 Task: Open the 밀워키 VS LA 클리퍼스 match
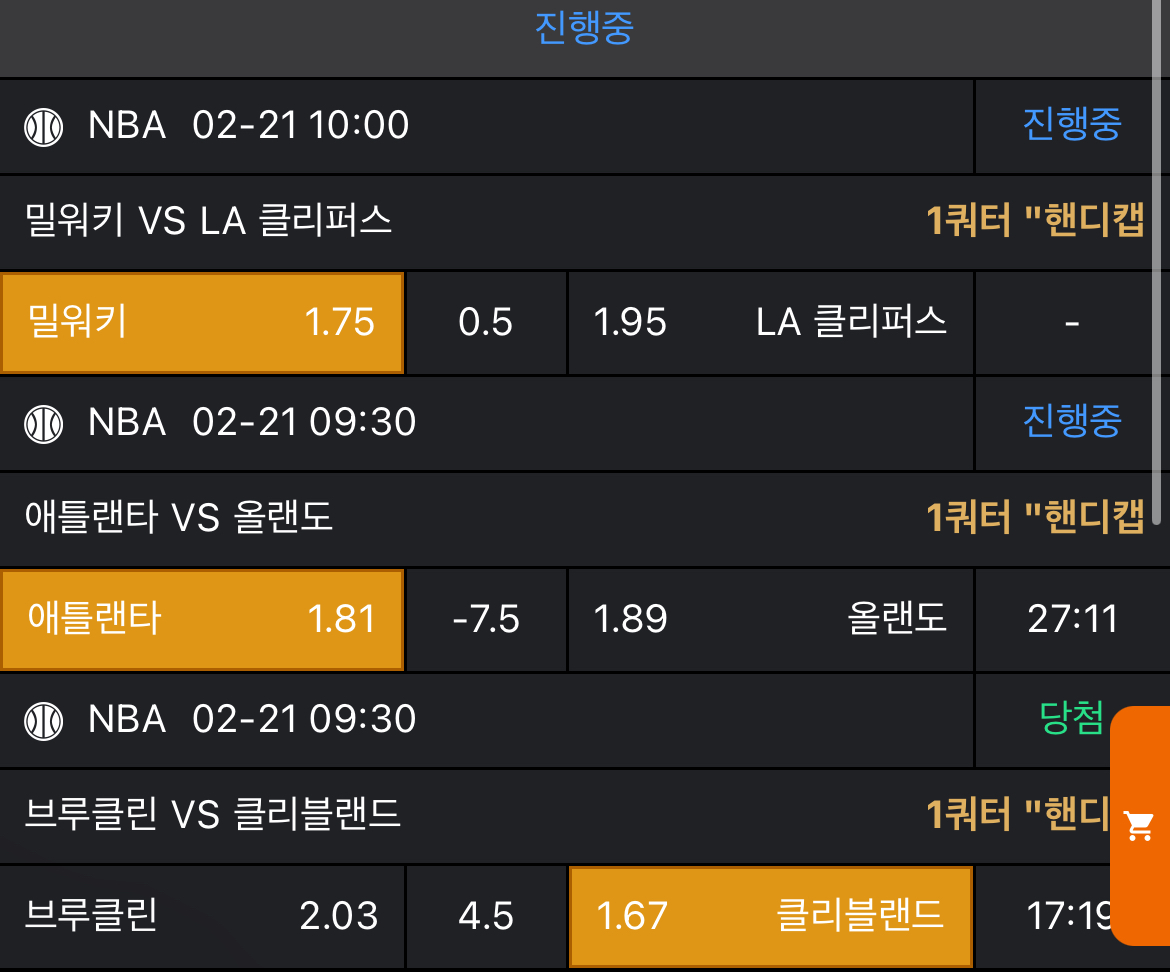tap(208, 221)
